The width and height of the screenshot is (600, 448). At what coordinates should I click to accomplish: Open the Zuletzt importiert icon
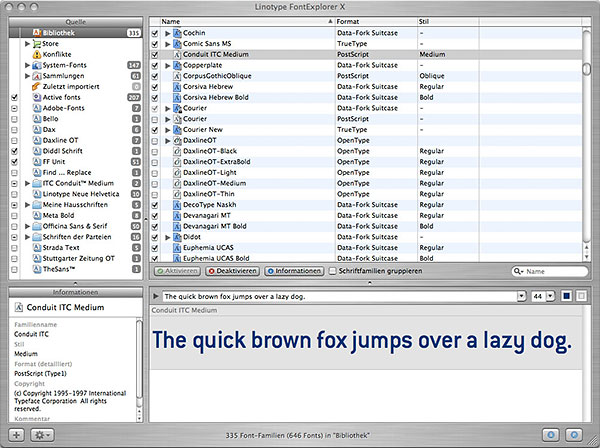pyautogui.click(x=37, y=86)
